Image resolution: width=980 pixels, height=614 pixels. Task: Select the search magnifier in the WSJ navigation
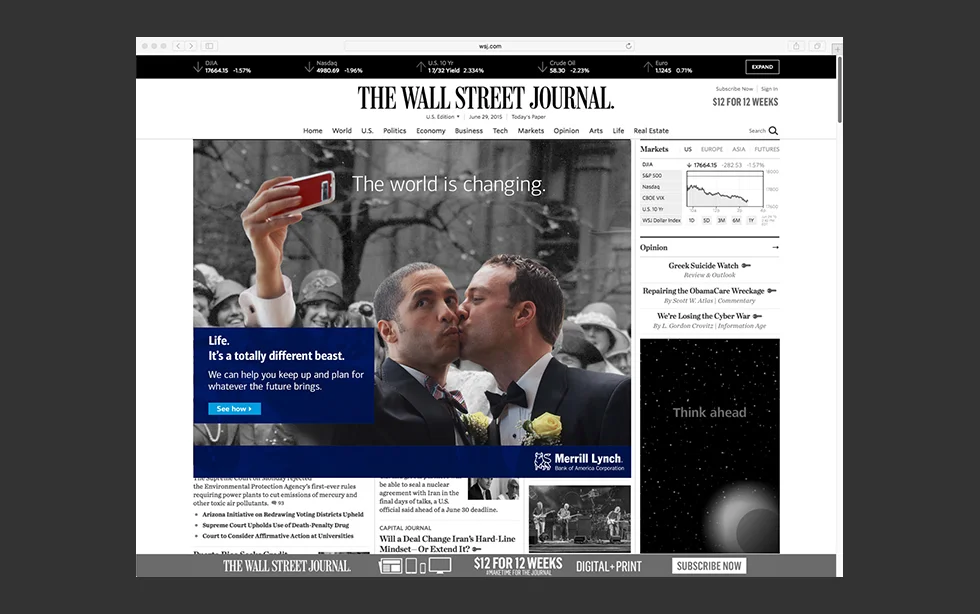[770, 131]
